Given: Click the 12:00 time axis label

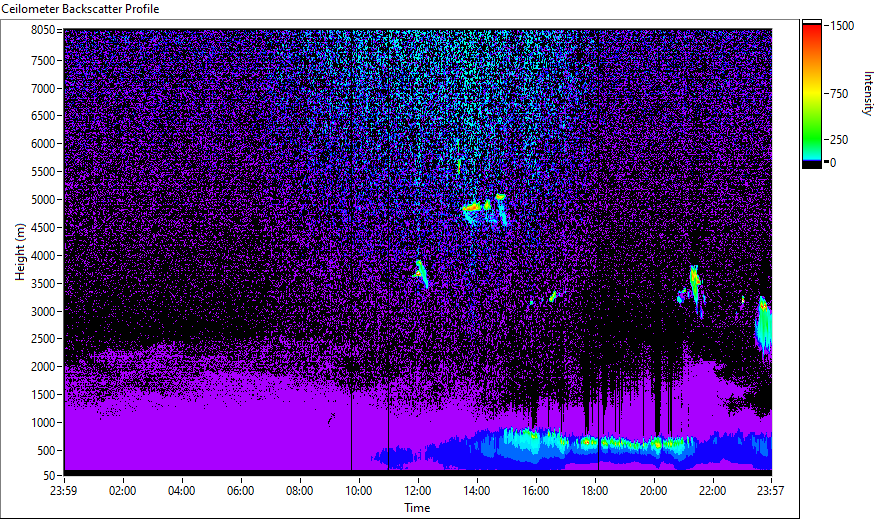Looking at the screenshot, I should [x=418, y=491].
